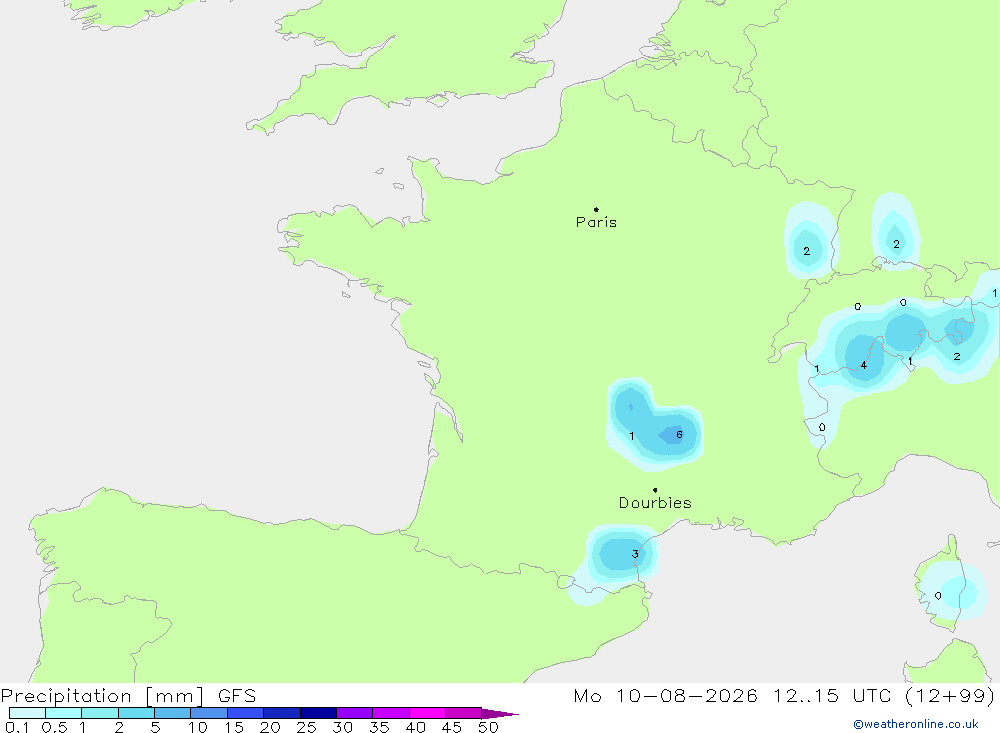
Task: Click the 3 mm value near the Pyrenees
Action: pyautogui.click(x=635, y=554)
